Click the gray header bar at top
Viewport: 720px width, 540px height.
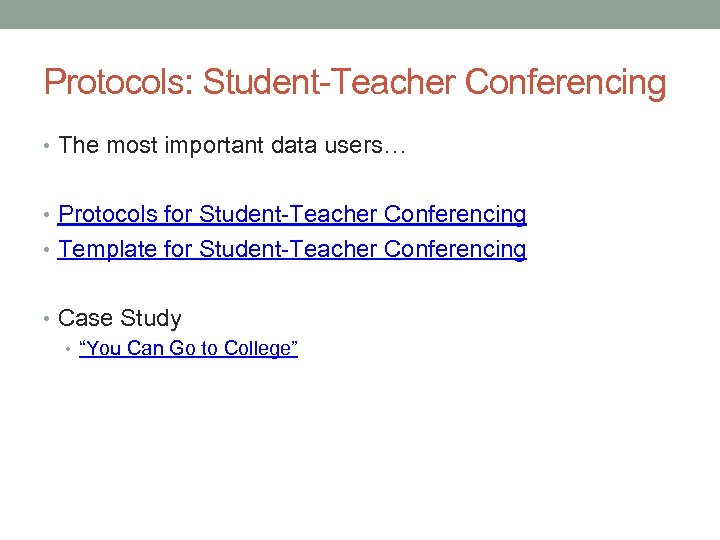tap(360, 14)
